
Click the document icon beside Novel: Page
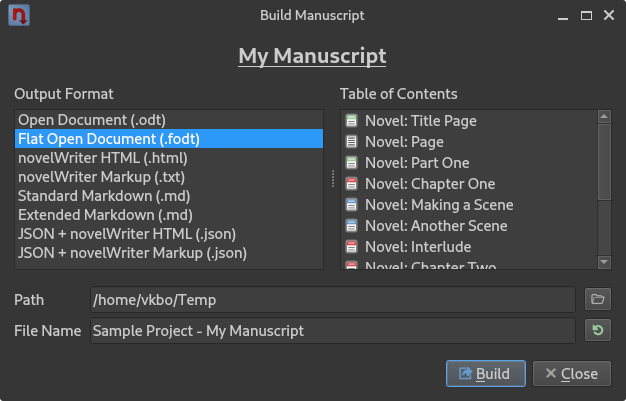point(351,142)
